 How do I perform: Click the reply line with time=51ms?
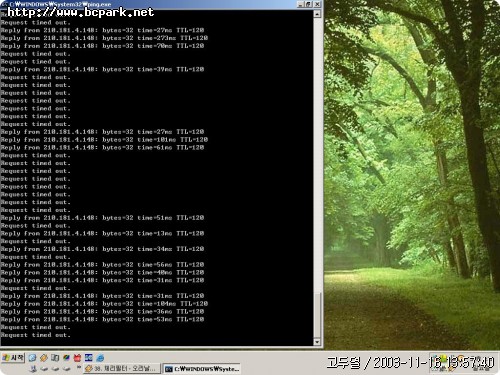[102, 218]
